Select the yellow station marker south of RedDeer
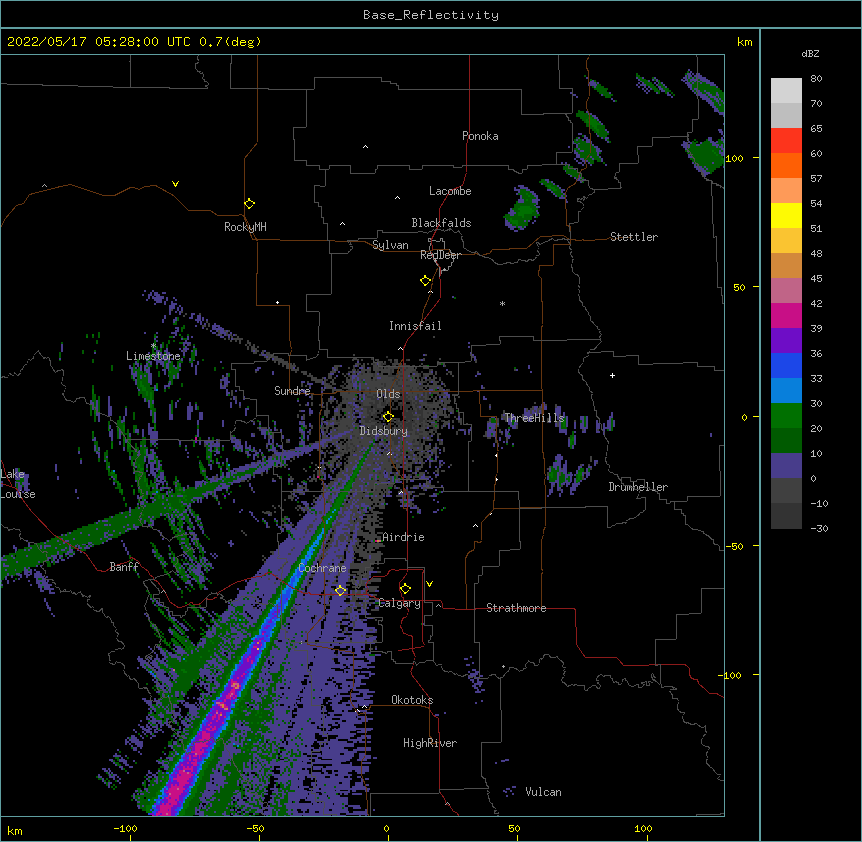Viewport: 862px width, 842px height. tap(425, 280)
